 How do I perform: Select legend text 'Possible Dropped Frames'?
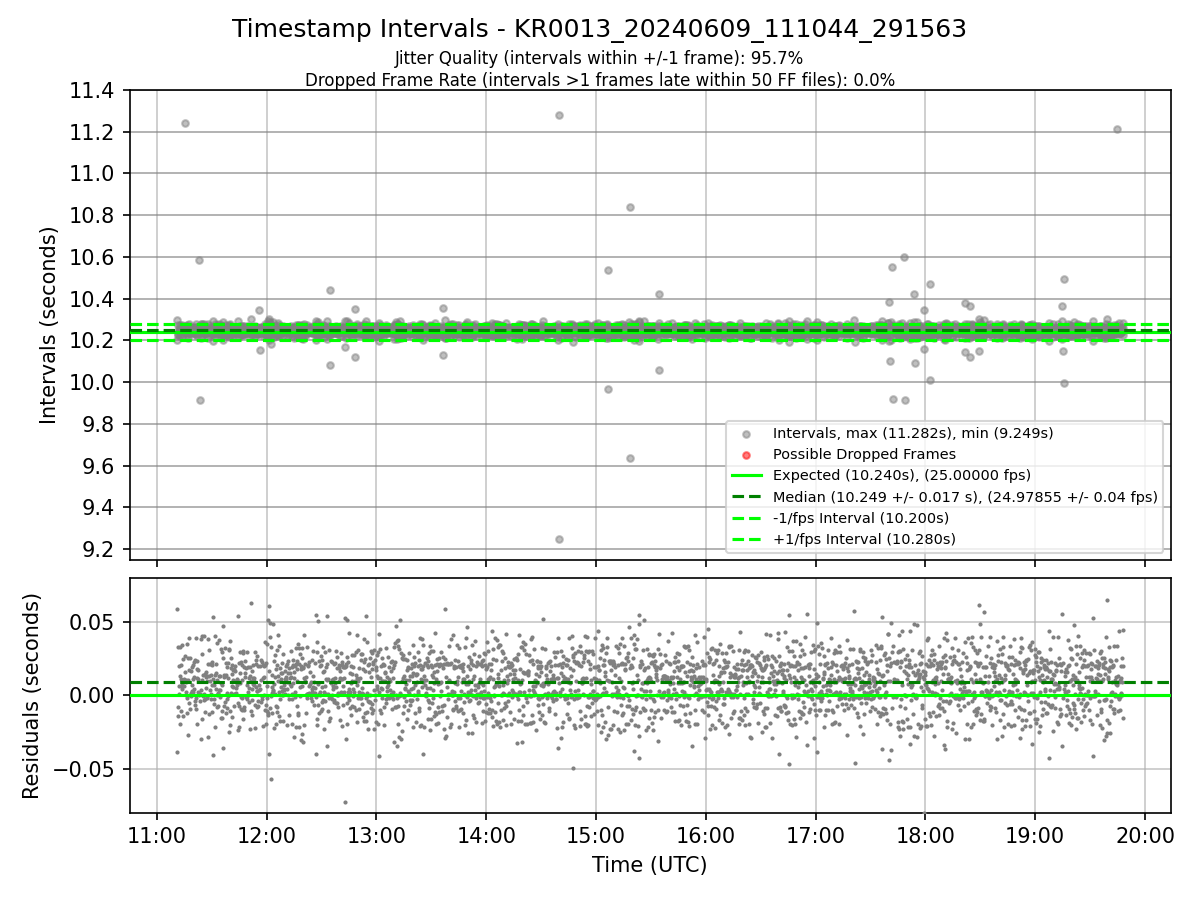point(864,454)
